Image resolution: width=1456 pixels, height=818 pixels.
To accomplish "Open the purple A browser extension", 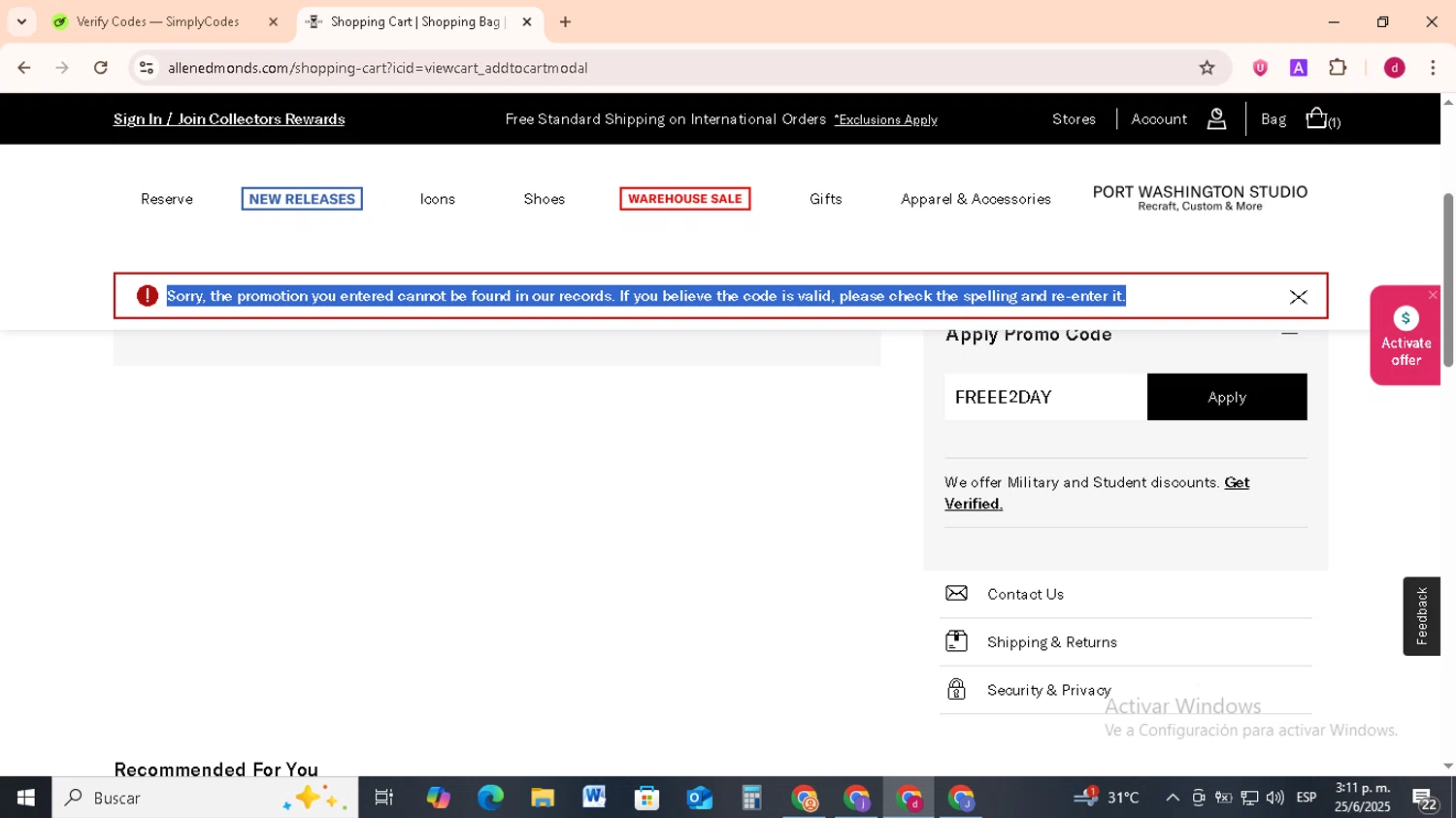I will (x=1299, y=68).
